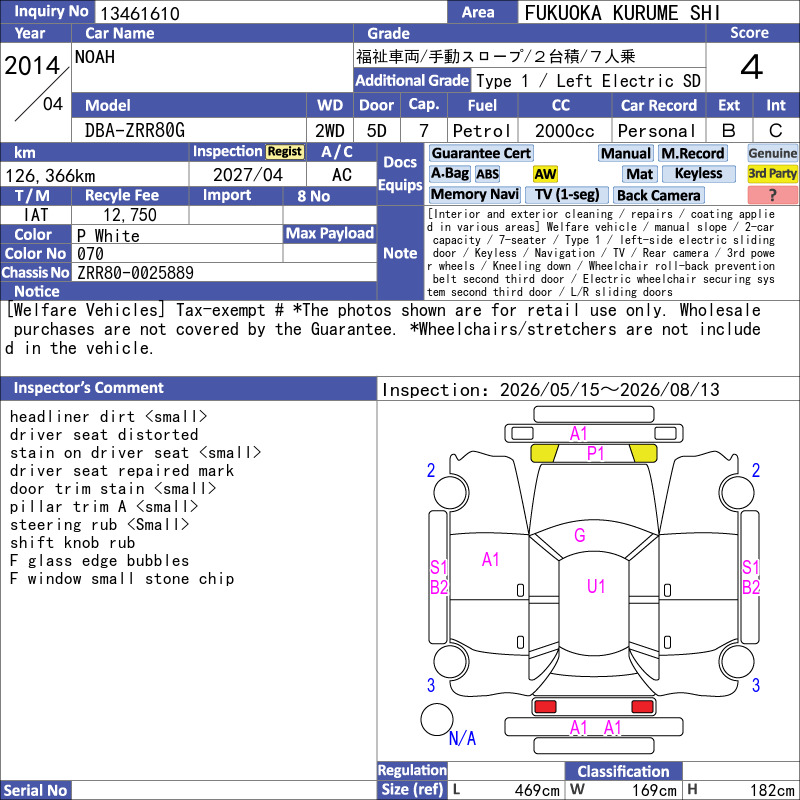Click the Personal car record value
This screenshot has height=800, width=800.
click(656, 131)
